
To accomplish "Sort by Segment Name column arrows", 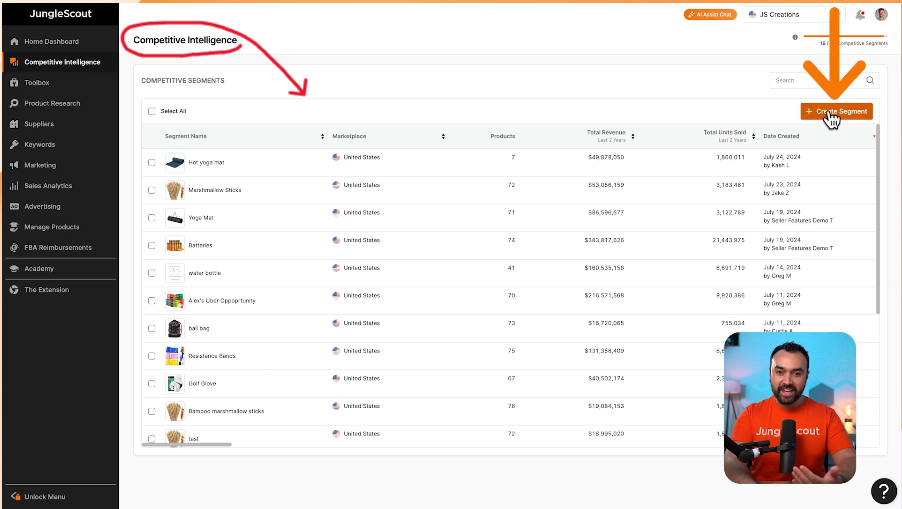I will [x=322, y=136].
